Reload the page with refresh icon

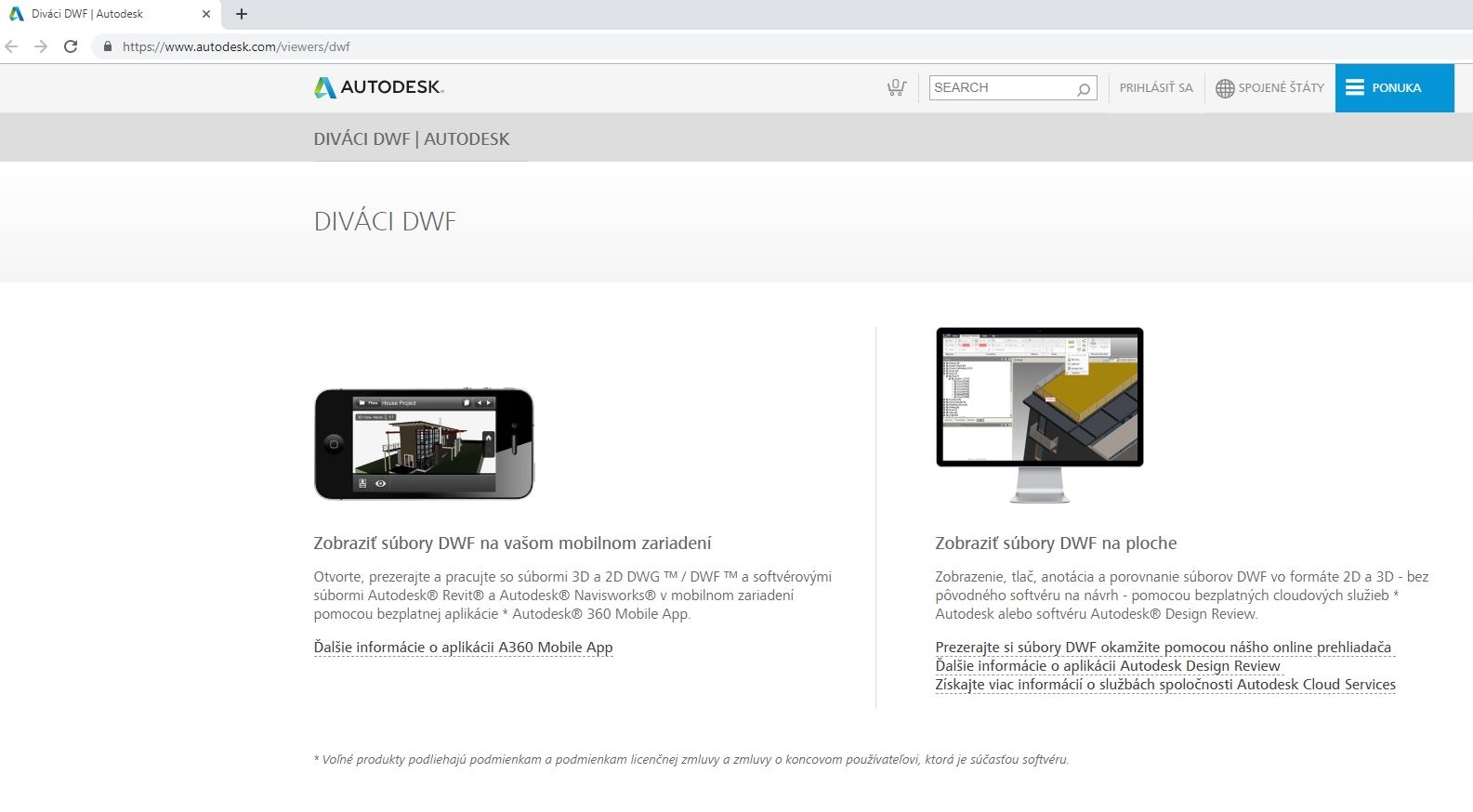(71, 46)
